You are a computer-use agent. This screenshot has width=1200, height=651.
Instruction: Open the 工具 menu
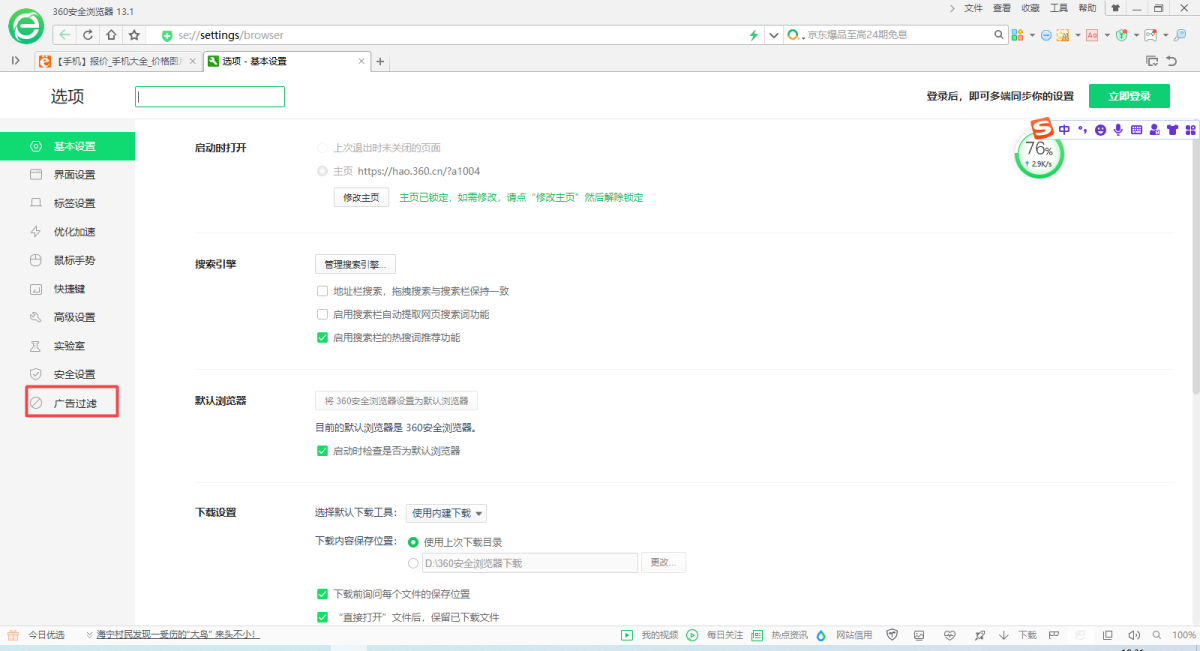click(x=1059, y=8)
